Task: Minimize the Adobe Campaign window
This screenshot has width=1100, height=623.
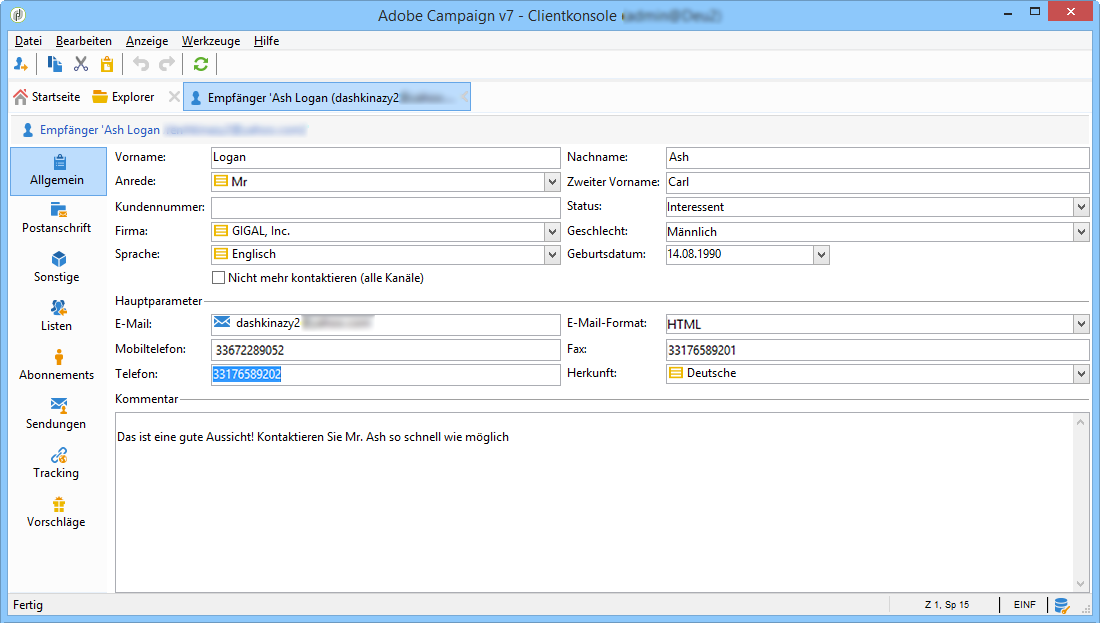Action: tap(1008, 13)
